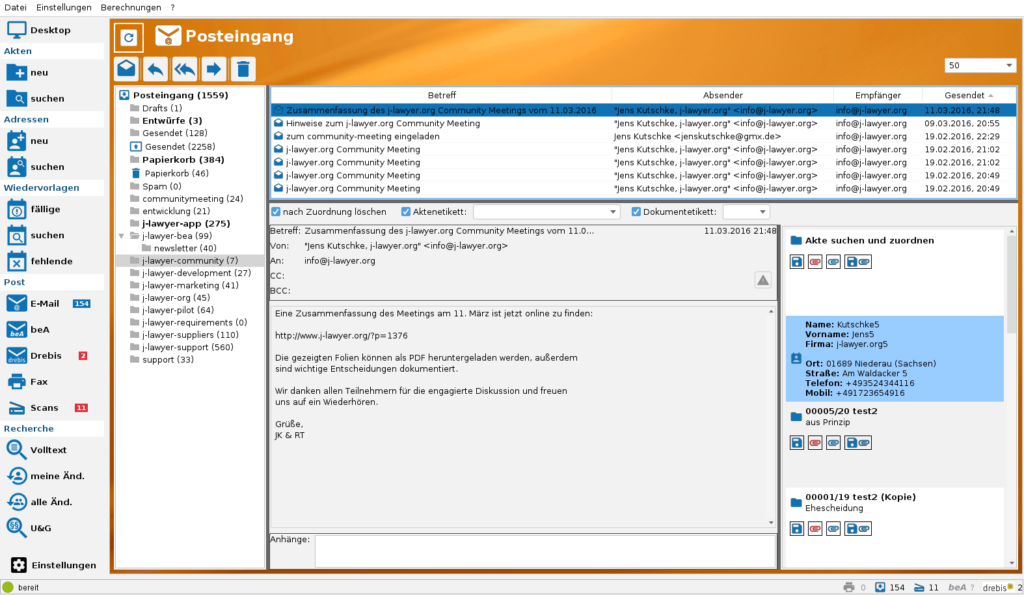
Task: Click the Betreff column header
Action: pyautogui.click(x=441, y=95)
